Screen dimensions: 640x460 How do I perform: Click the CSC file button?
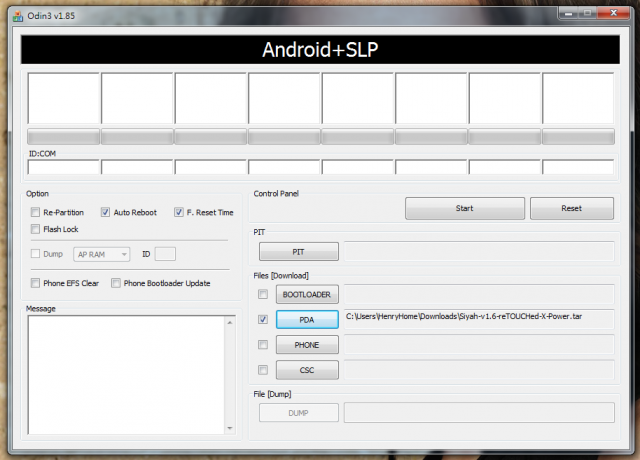click(x=307, y=370)
